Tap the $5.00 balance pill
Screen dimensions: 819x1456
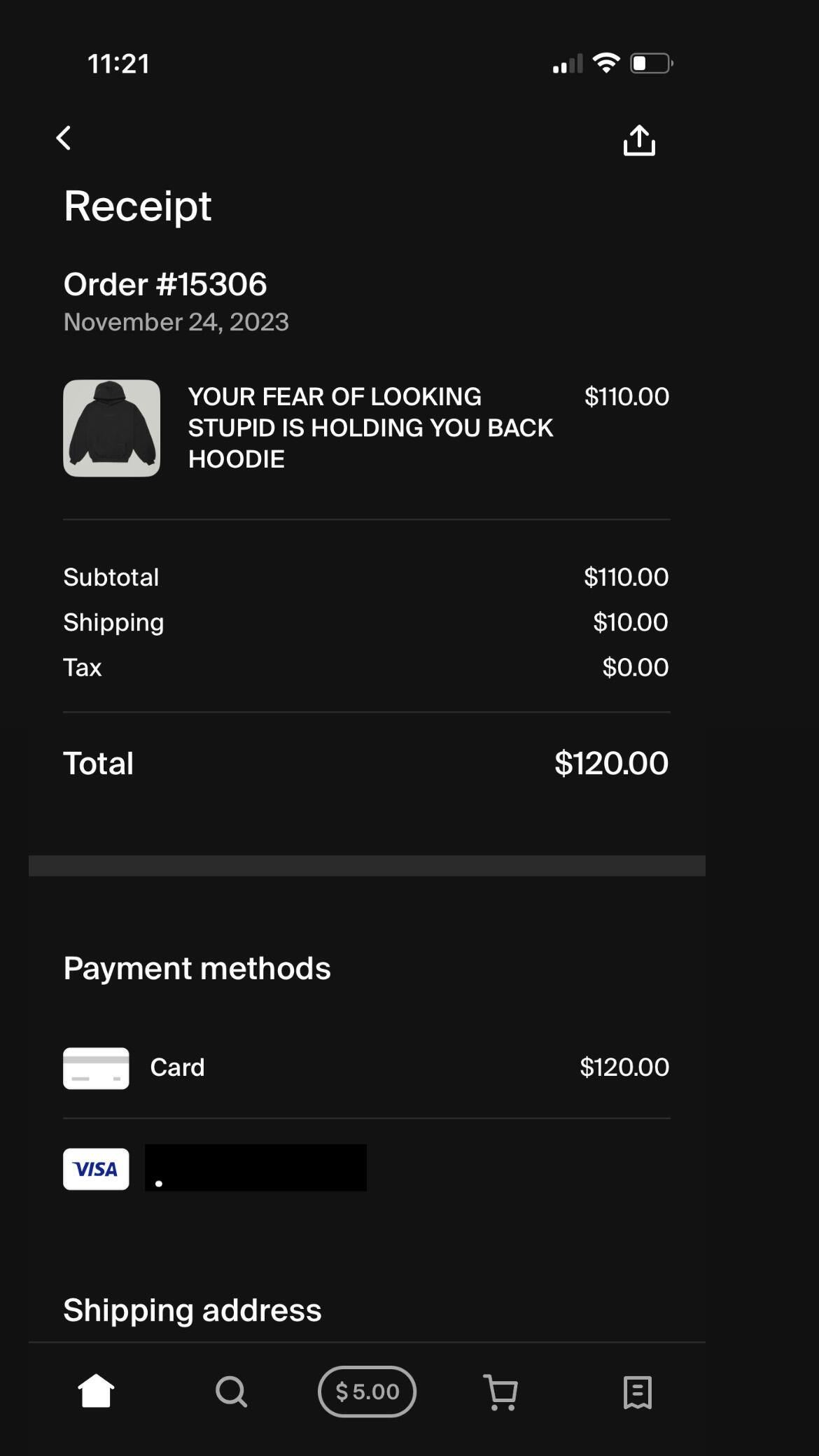(367, 1392)
